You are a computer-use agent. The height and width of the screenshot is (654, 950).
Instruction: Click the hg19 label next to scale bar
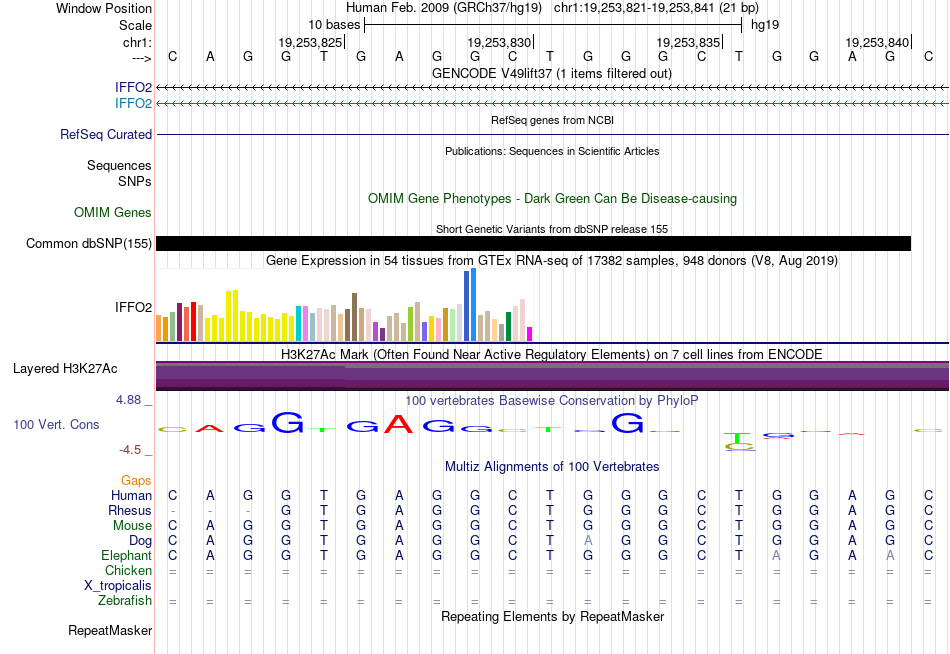coord(765,25)
